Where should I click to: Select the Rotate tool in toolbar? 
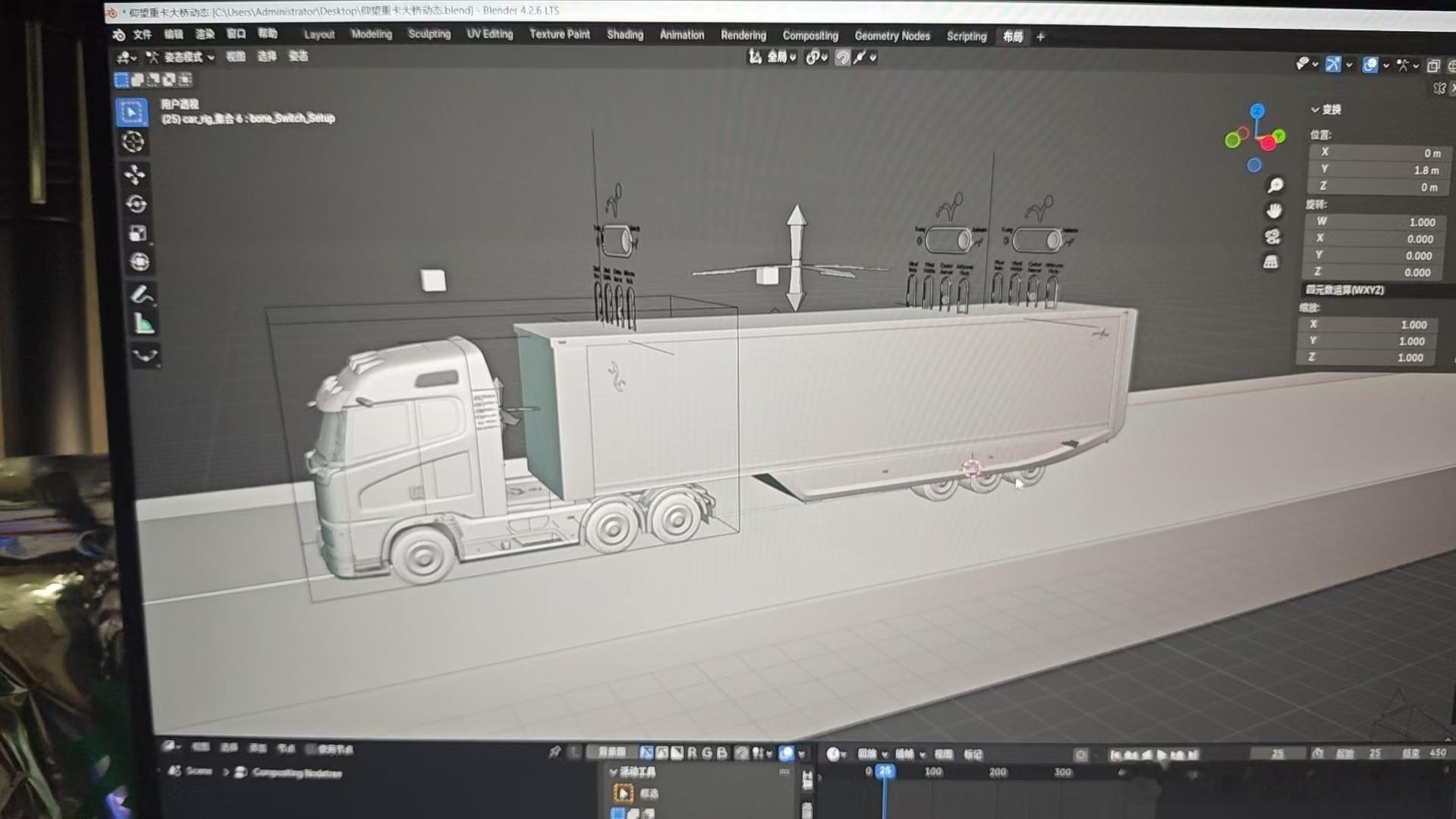click(137, 204)
